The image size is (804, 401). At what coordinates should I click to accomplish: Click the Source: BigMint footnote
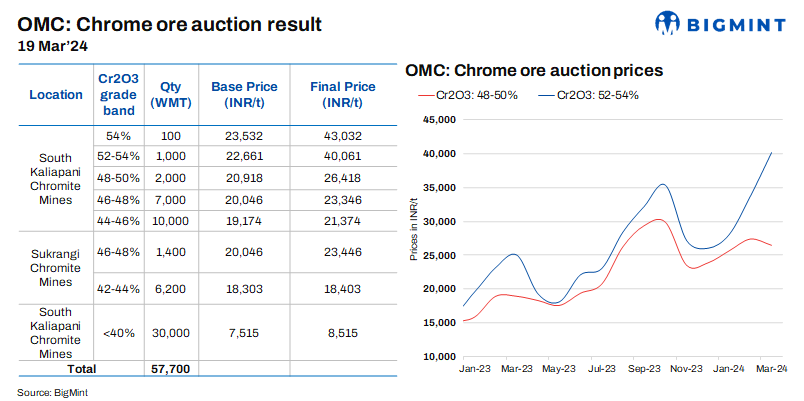point(52,392)
